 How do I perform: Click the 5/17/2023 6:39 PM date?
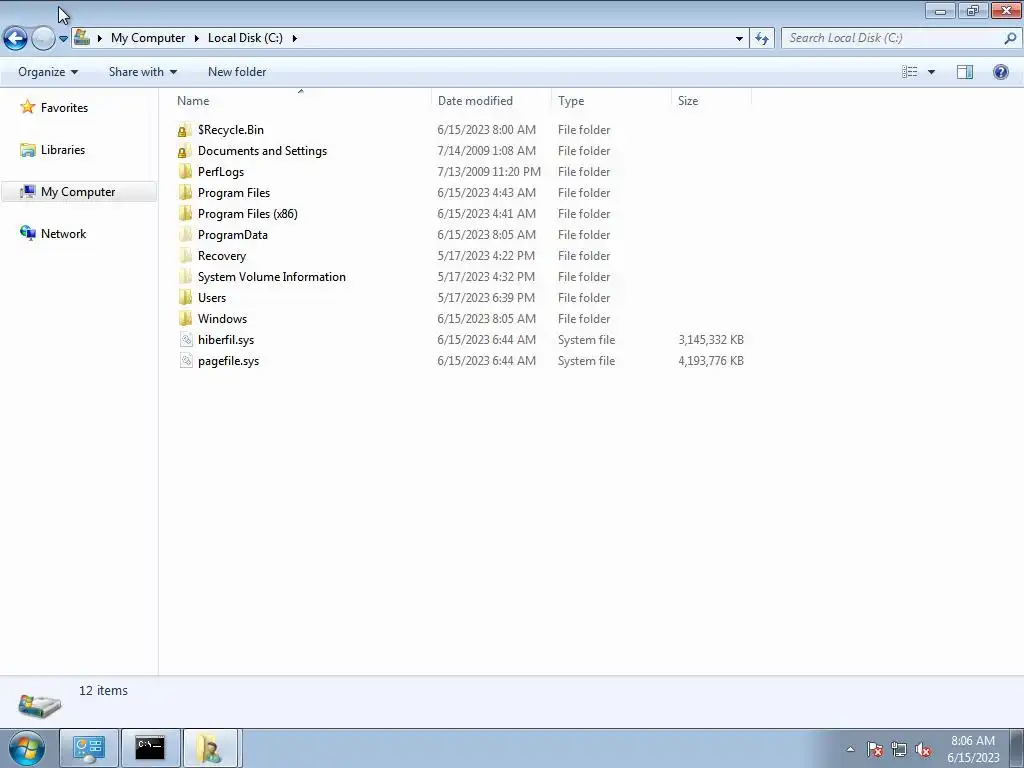(x=486, y=298)
